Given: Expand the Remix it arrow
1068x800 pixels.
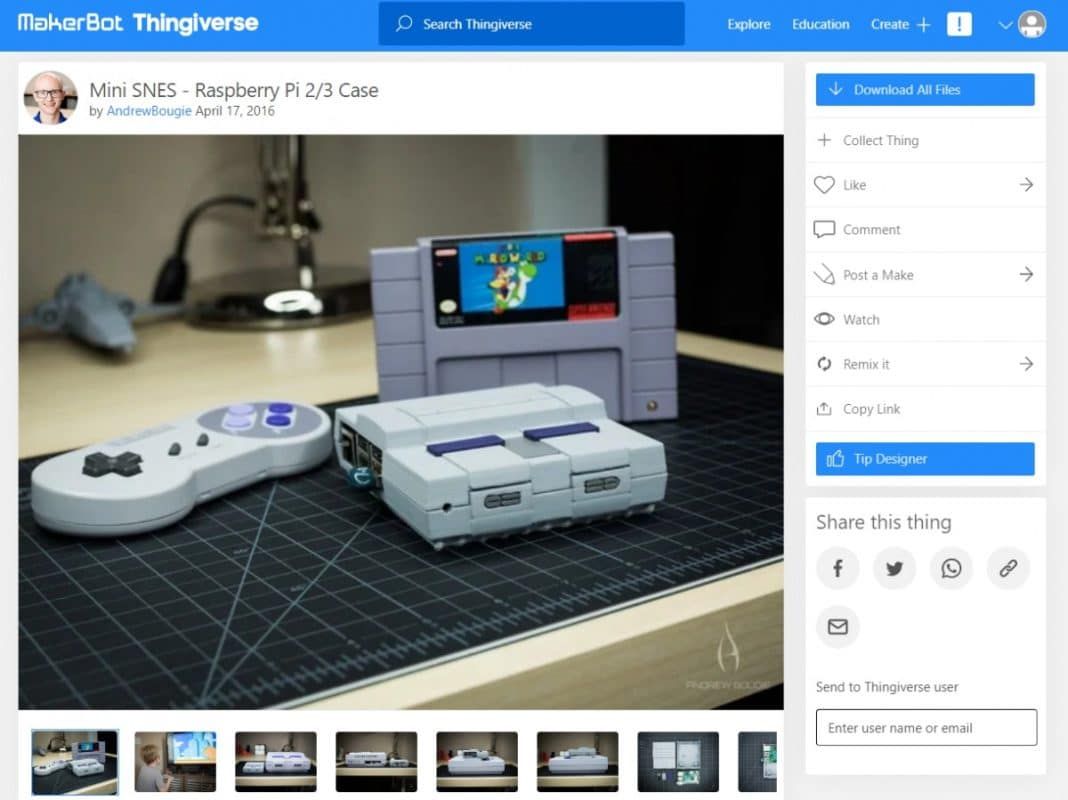Looking at the screenshot, I should (1026, 364).
